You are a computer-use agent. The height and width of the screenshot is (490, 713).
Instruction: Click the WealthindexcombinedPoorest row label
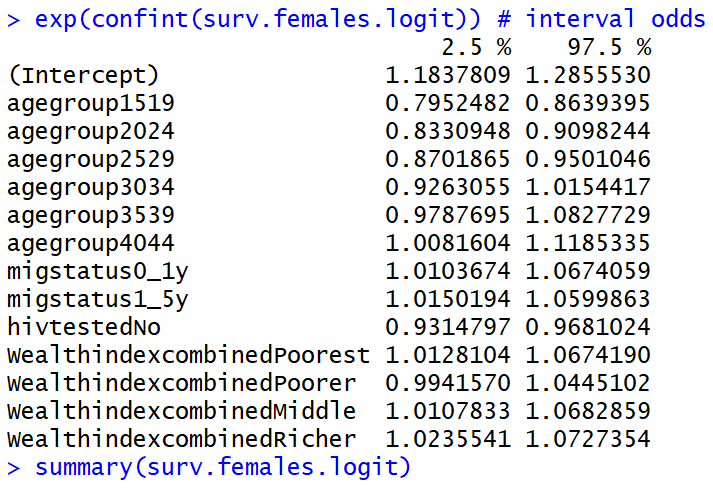tap(187, 355)
